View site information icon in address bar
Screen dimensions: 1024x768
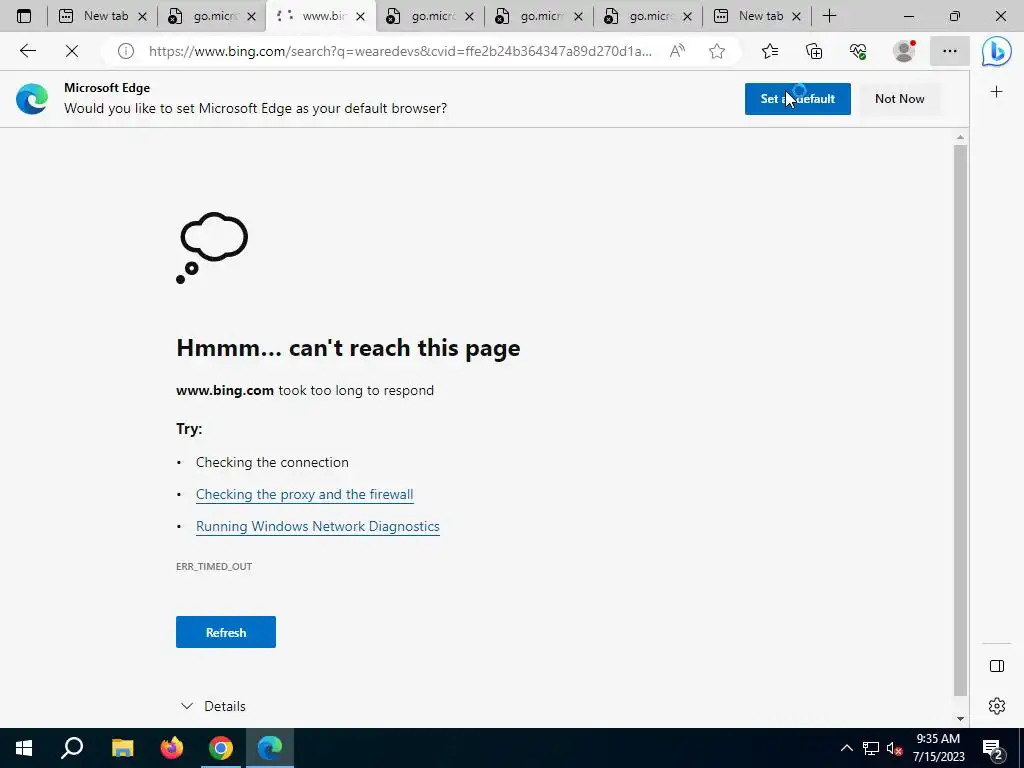point(125,51)
